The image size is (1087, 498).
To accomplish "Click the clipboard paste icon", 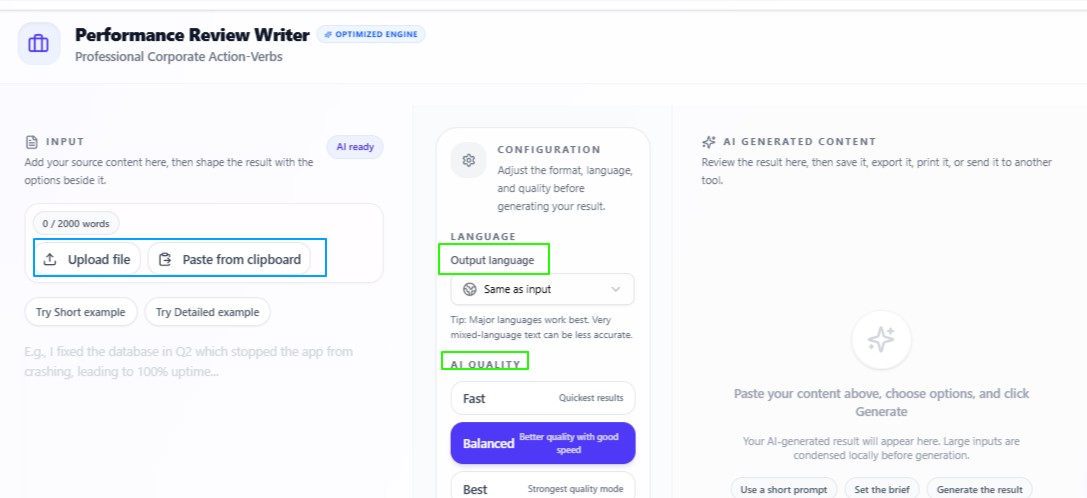I will pos(165,260).
